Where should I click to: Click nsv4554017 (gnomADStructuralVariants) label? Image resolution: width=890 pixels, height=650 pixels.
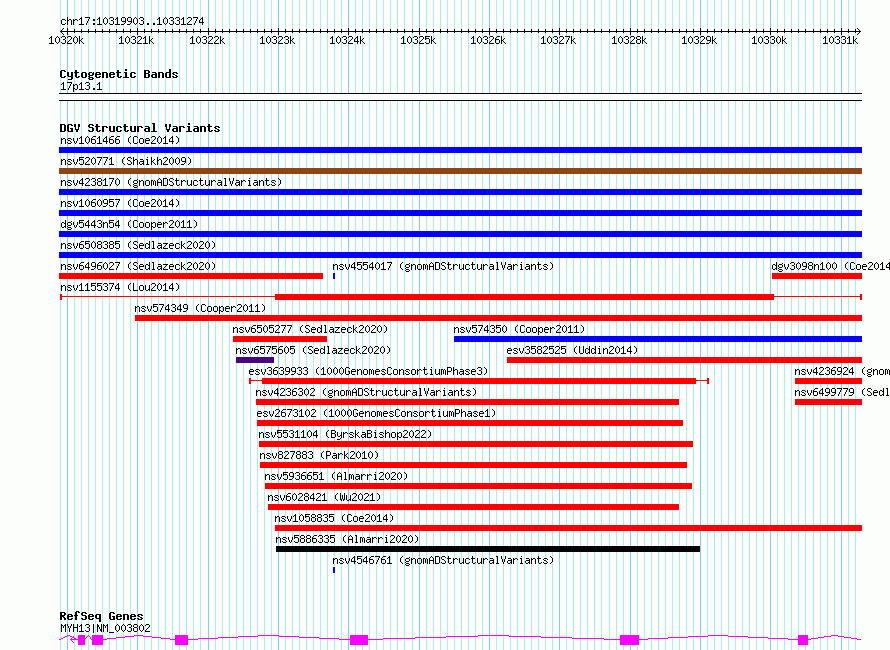pos(443,266)
